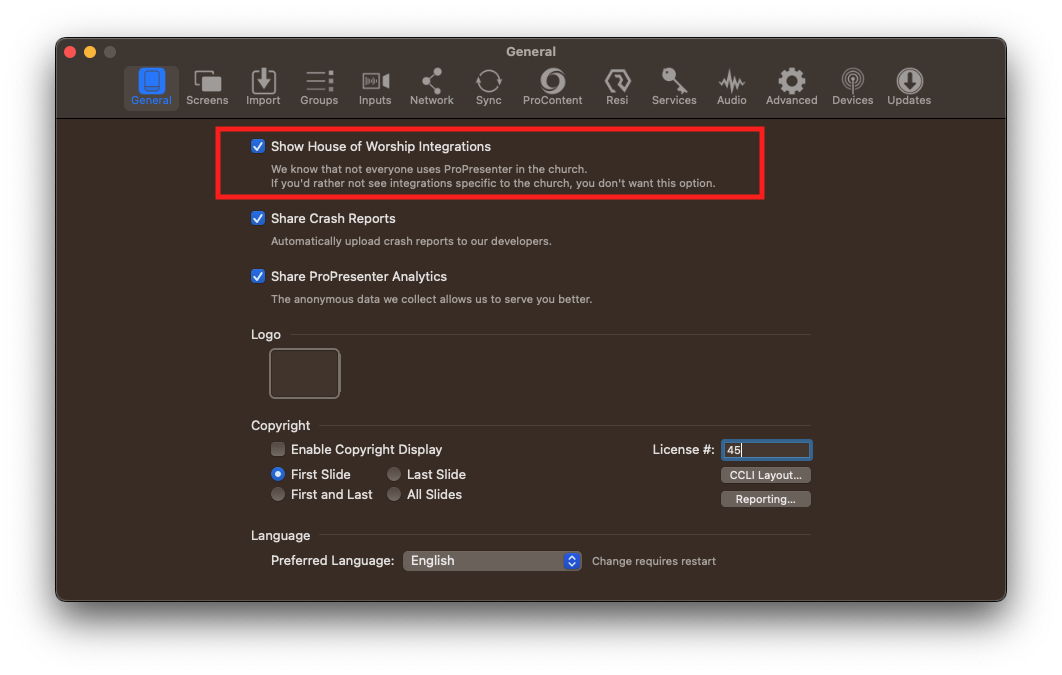
Task: Open the Resi preferences pane
Action: (617, 87)
